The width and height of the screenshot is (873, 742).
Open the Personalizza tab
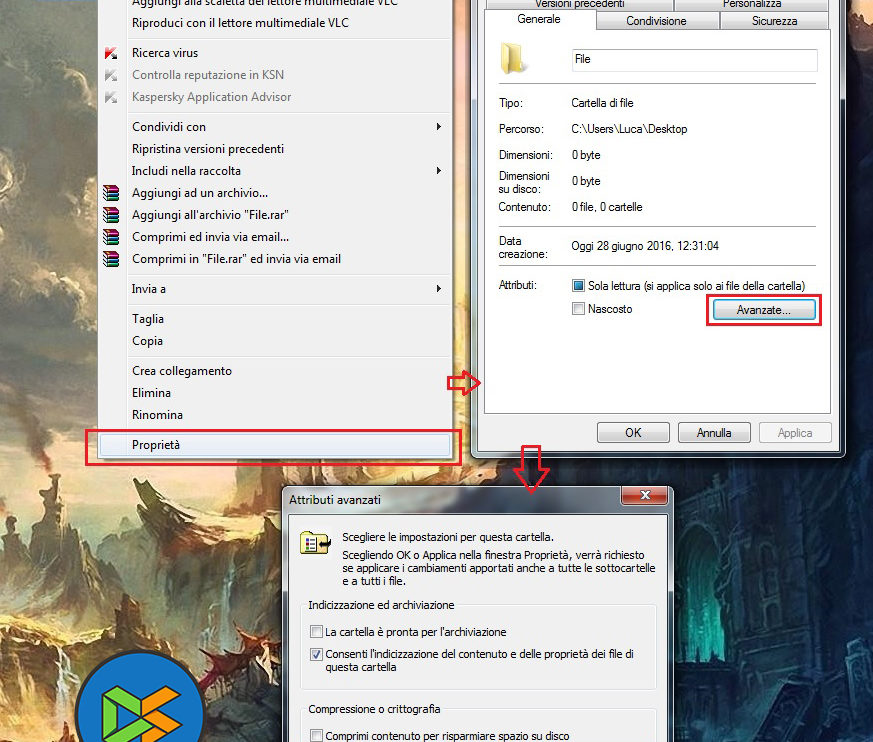(x=752, y=4)
